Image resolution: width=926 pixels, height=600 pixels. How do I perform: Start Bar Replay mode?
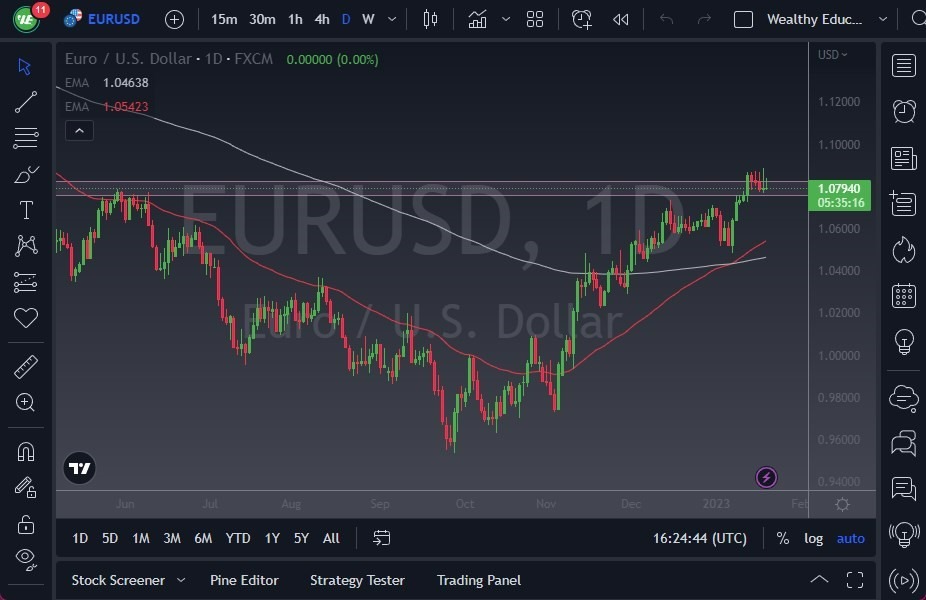[620, 18]
